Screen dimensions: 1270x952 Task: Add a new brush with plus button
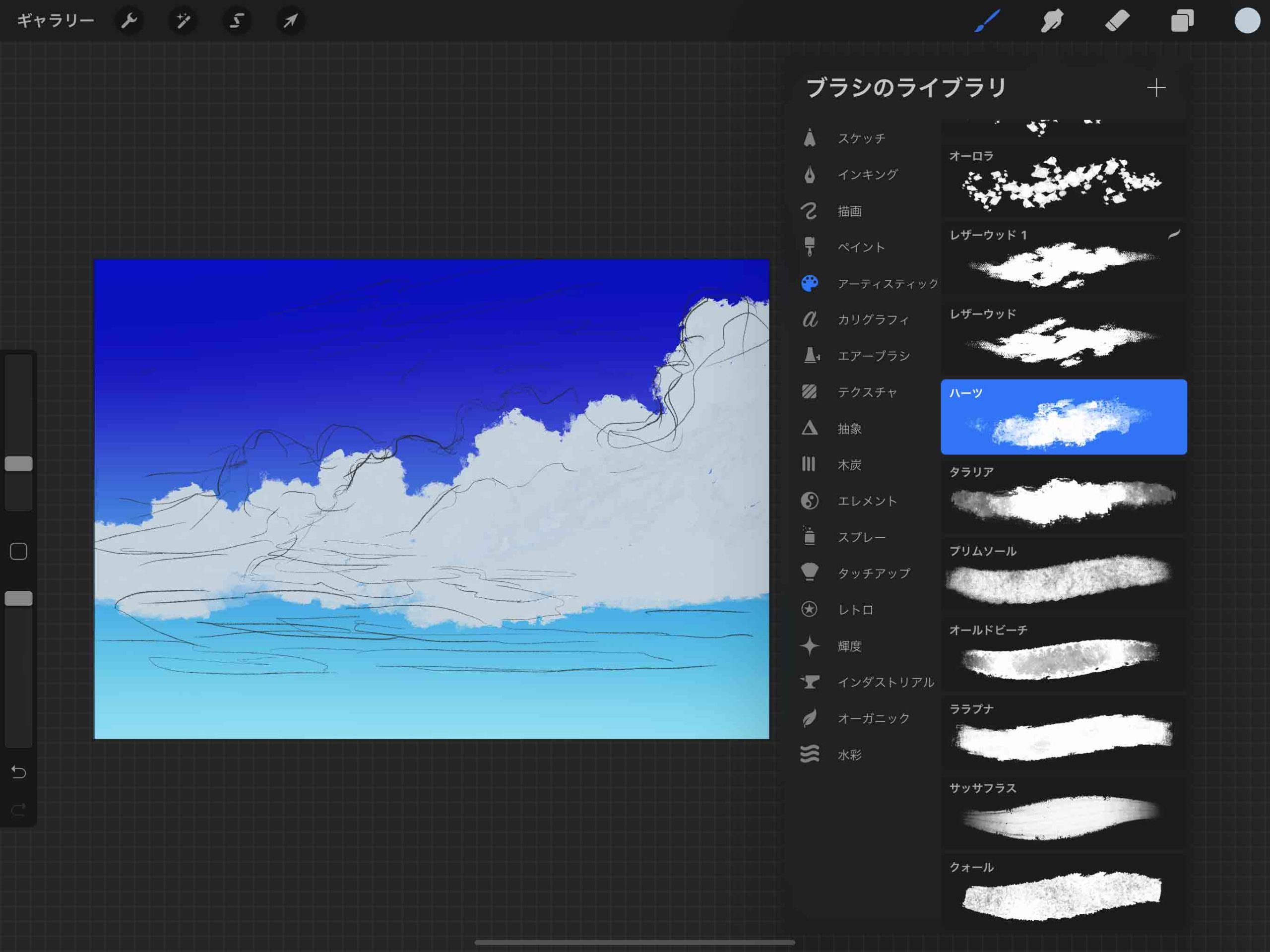pos(1156,88)
